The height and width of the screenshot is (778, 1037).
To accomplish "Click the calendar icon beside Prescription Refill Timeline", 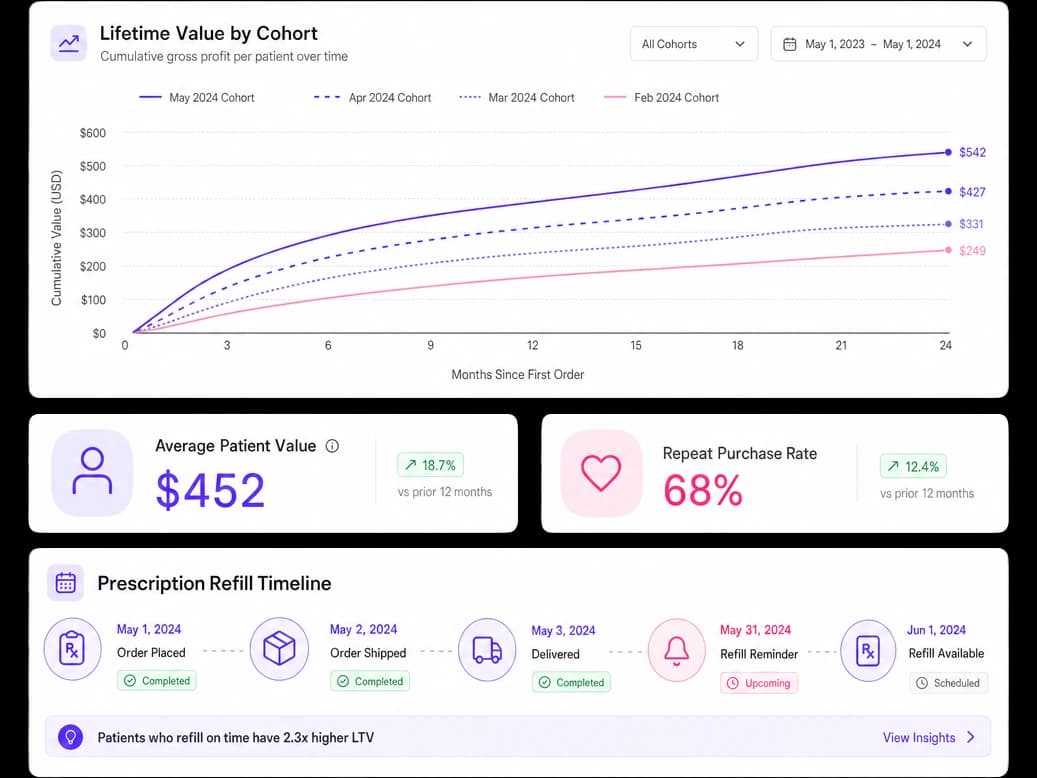I will pos(65,583).
